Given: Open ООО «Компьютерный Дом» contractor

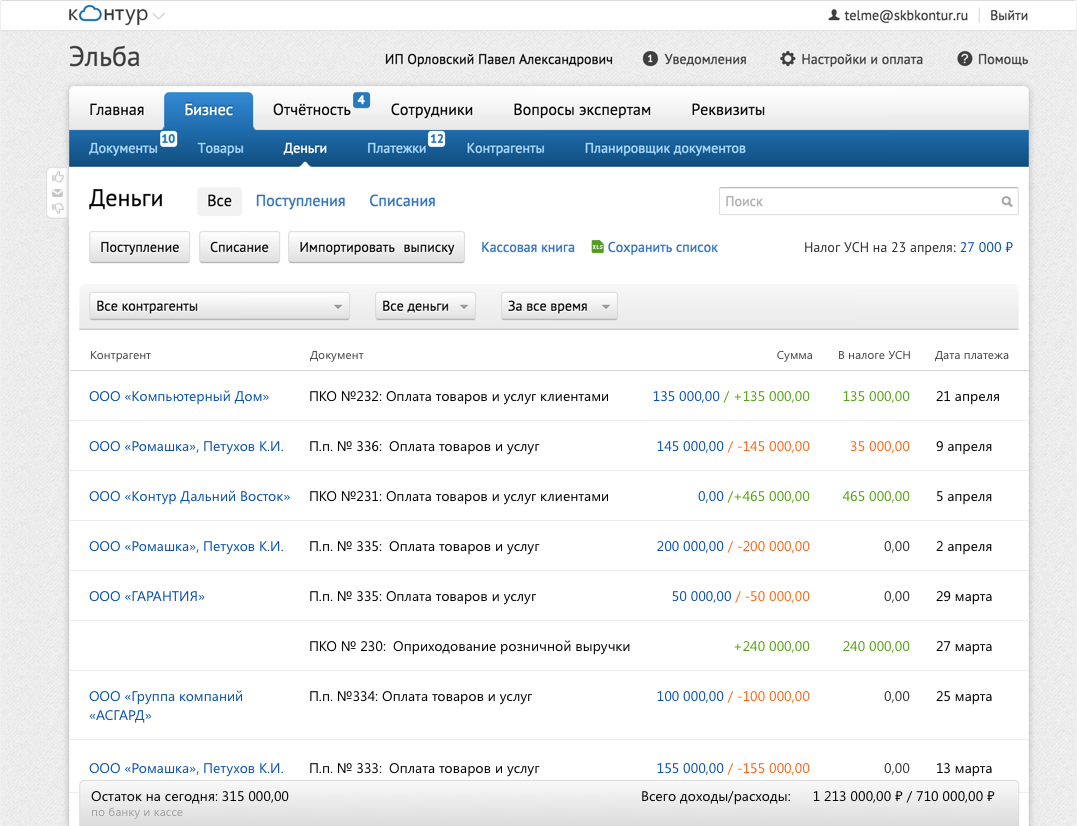Looking at the screenshot, I should click(x=179, y=396).
